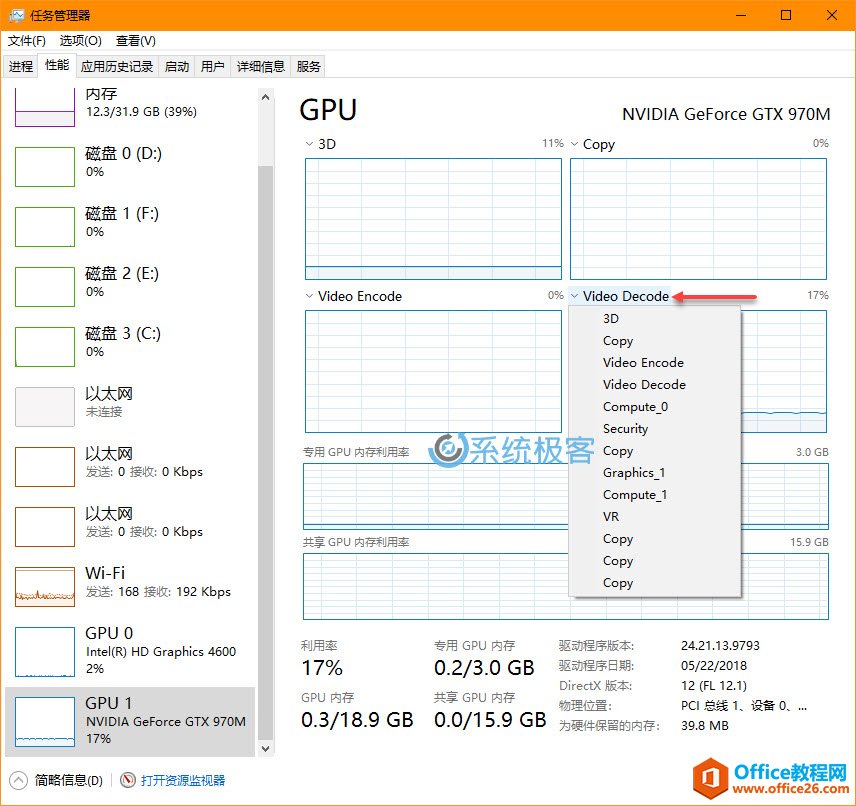
Task: Switch to the Processes tab
Action: (x=21, y=67)
